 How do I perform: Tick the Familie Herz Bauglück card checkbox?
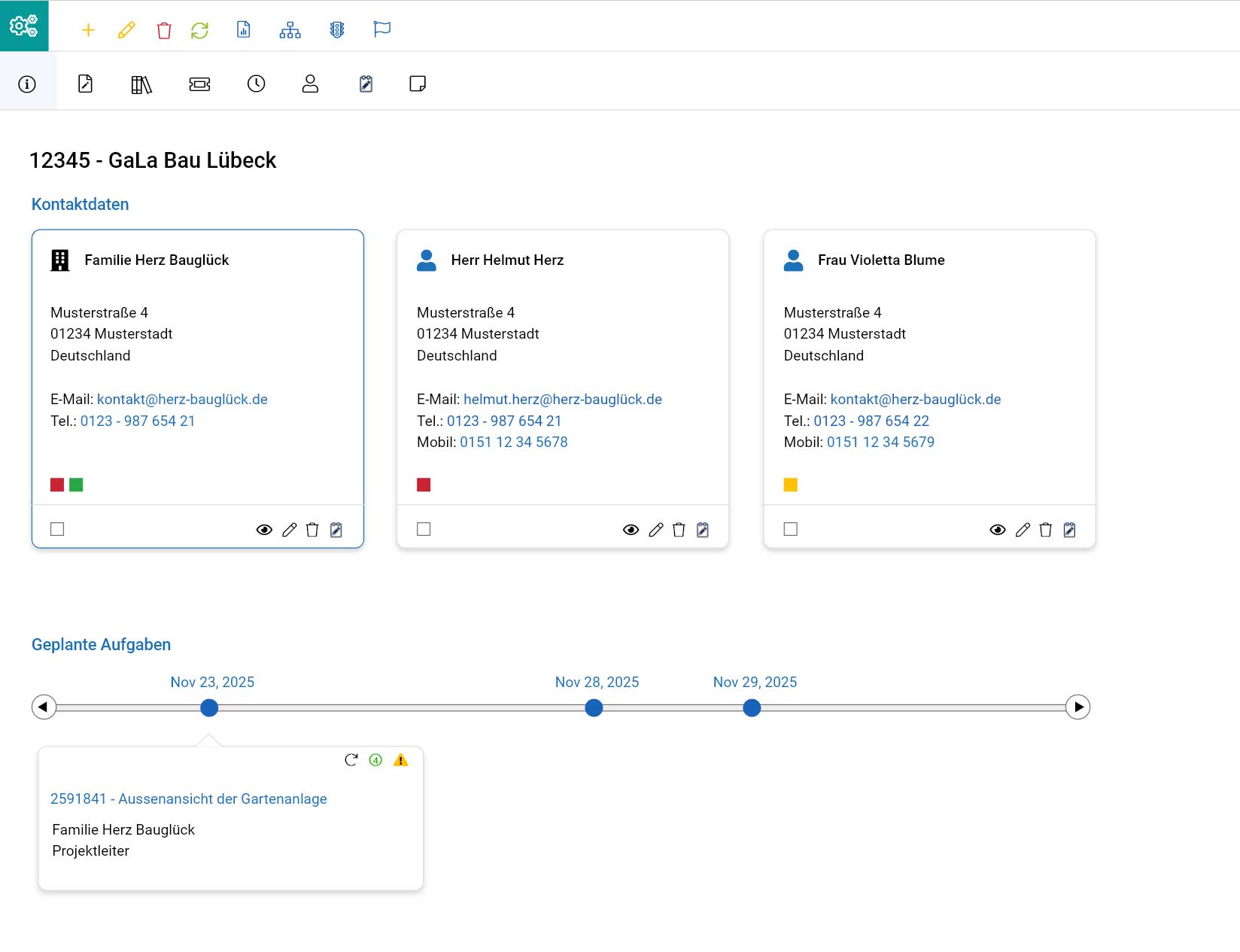click(x=57, y=529)
